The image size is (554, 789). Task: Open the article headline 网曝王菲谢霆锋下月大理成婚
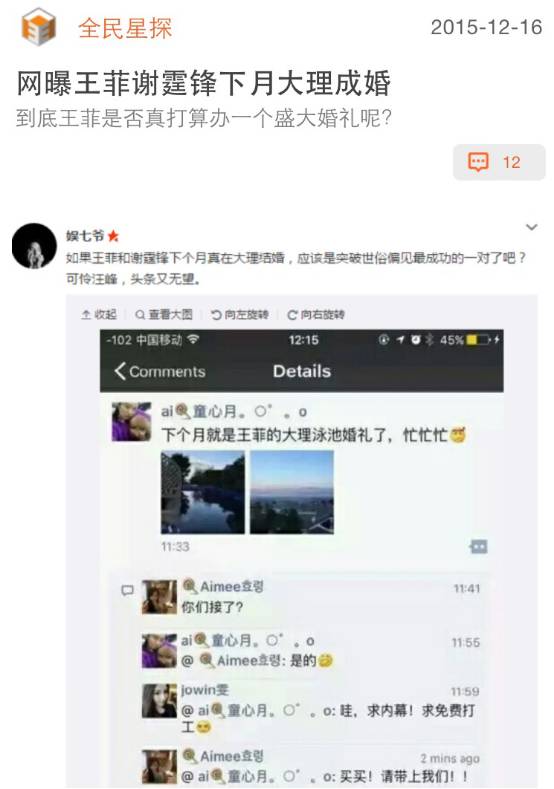(x=204, y=84)
